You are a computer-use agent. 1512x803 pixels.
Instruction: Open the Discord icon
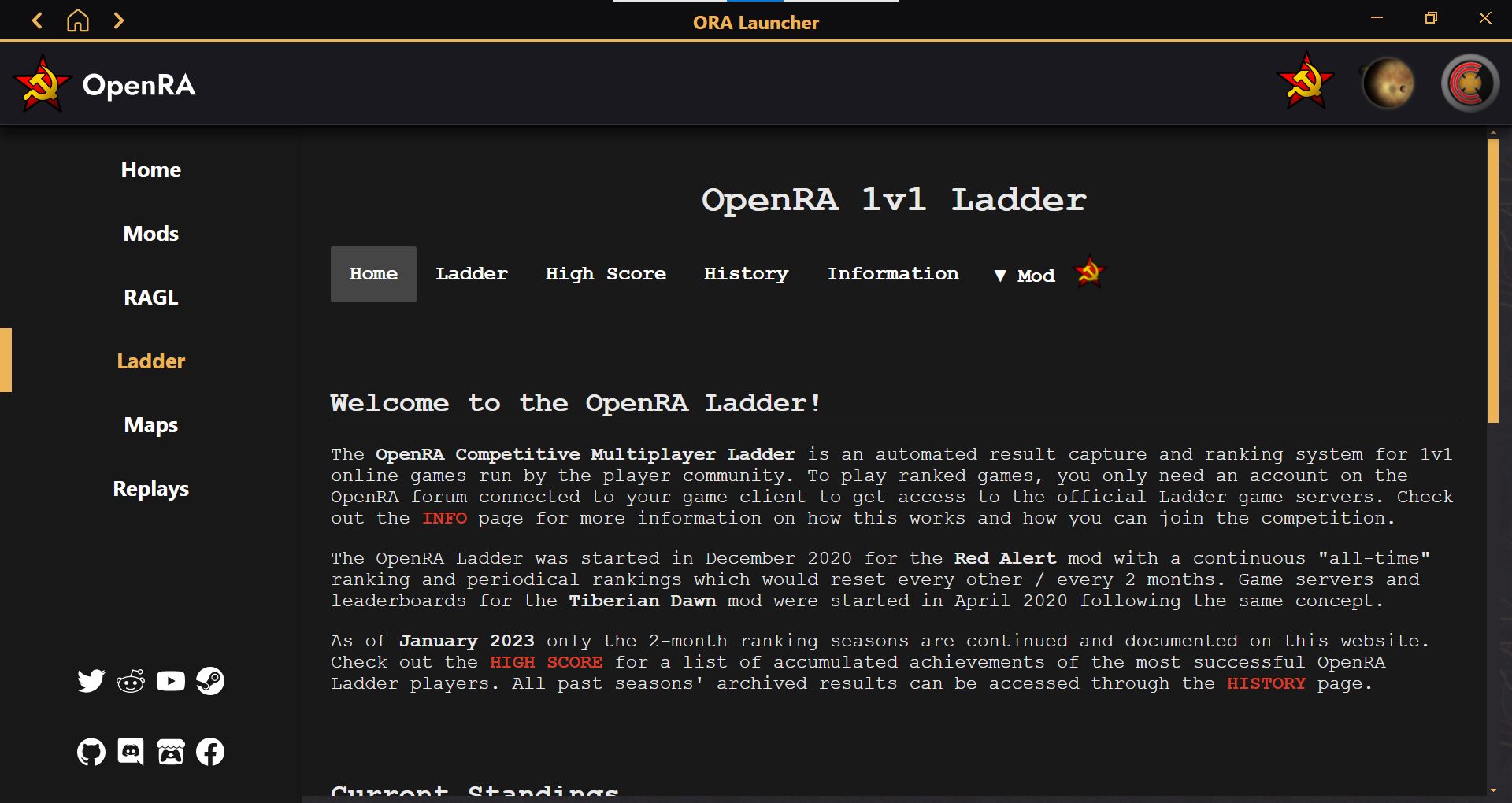point(131,752)
